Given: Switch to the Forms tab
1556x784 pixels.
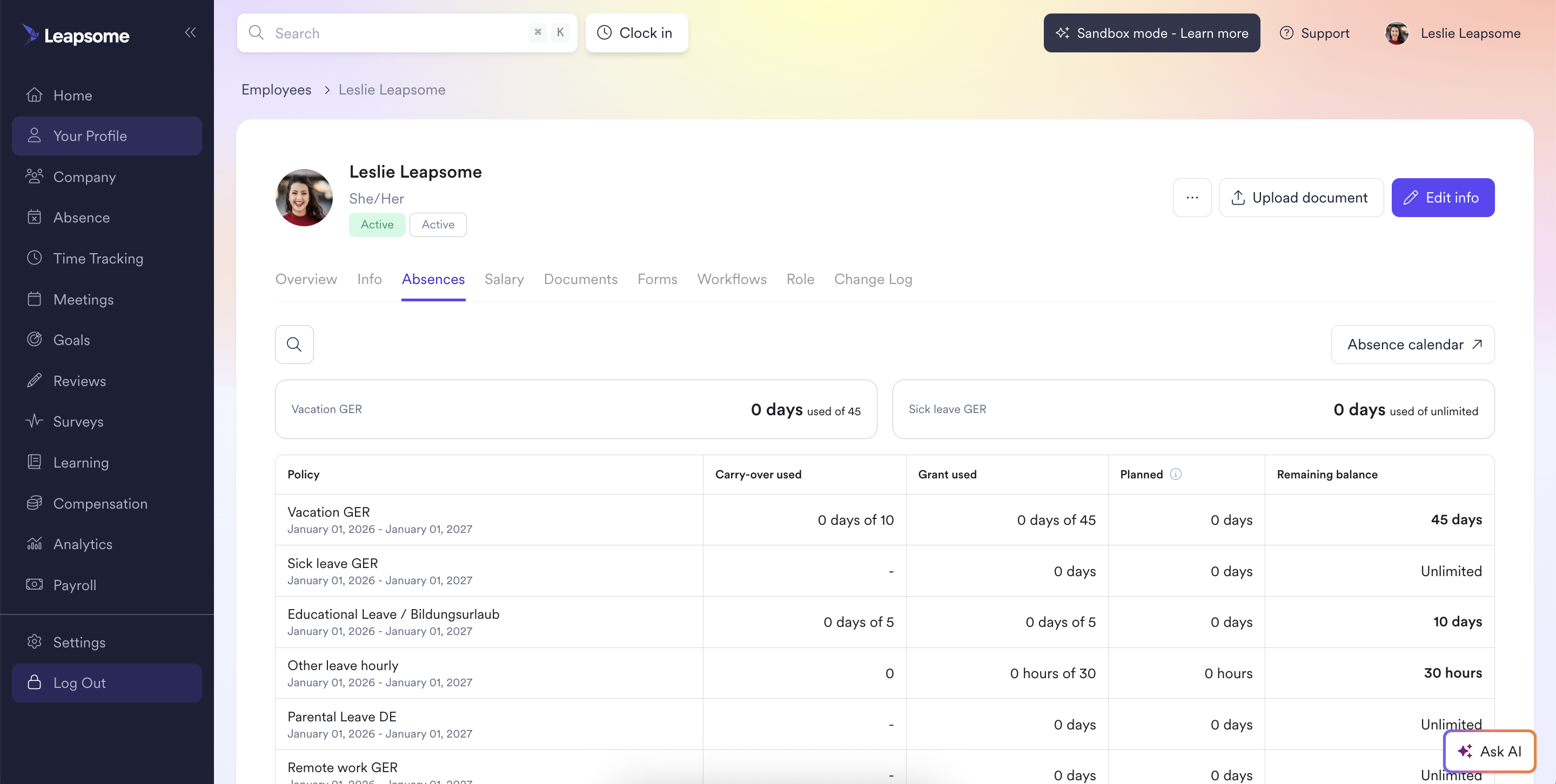Looking at the screenshot, I should point(657,280).
